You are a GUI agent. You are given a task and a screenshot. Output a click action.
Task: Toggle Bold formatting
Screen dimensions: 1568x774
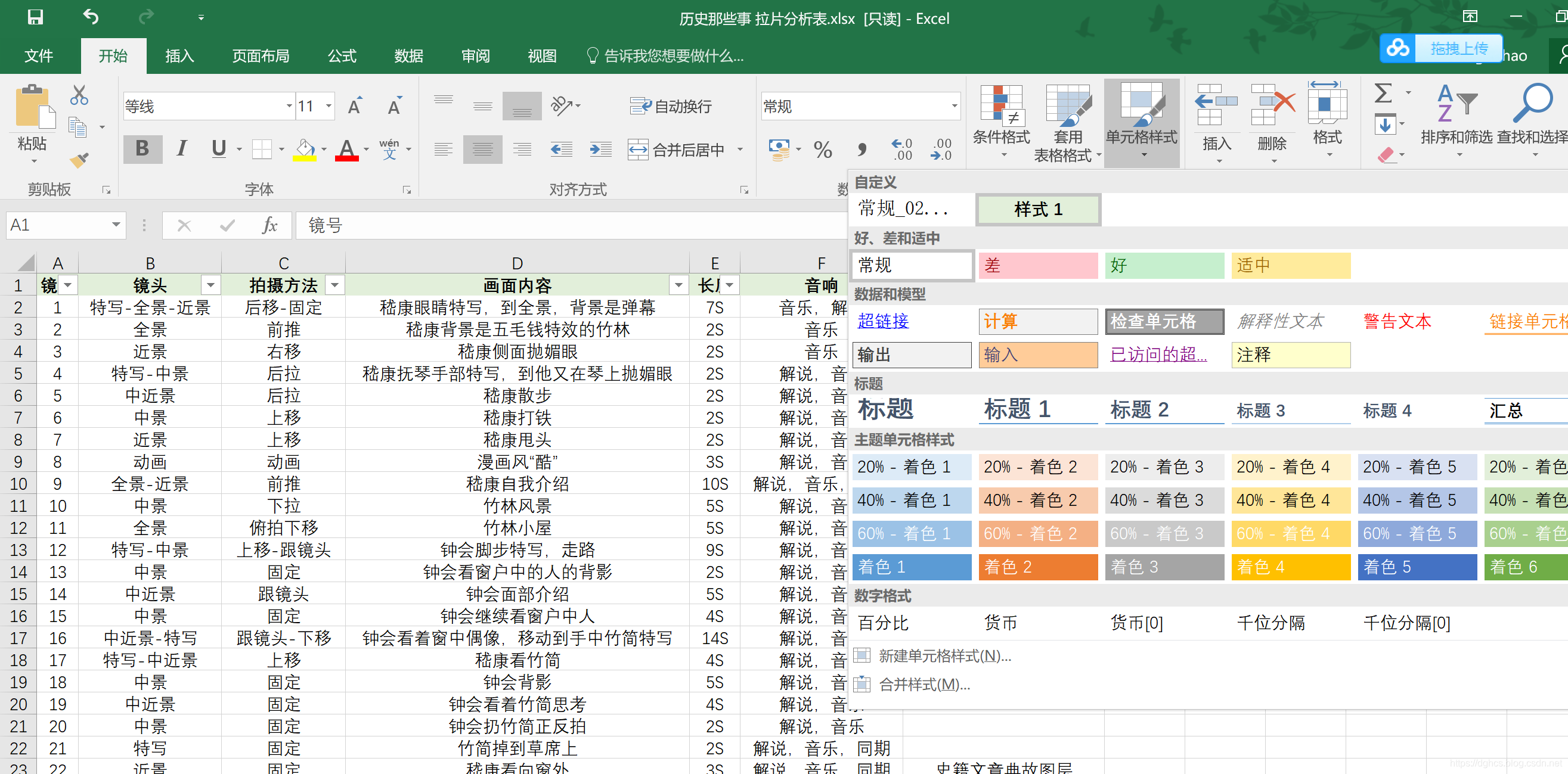[142, 149]
